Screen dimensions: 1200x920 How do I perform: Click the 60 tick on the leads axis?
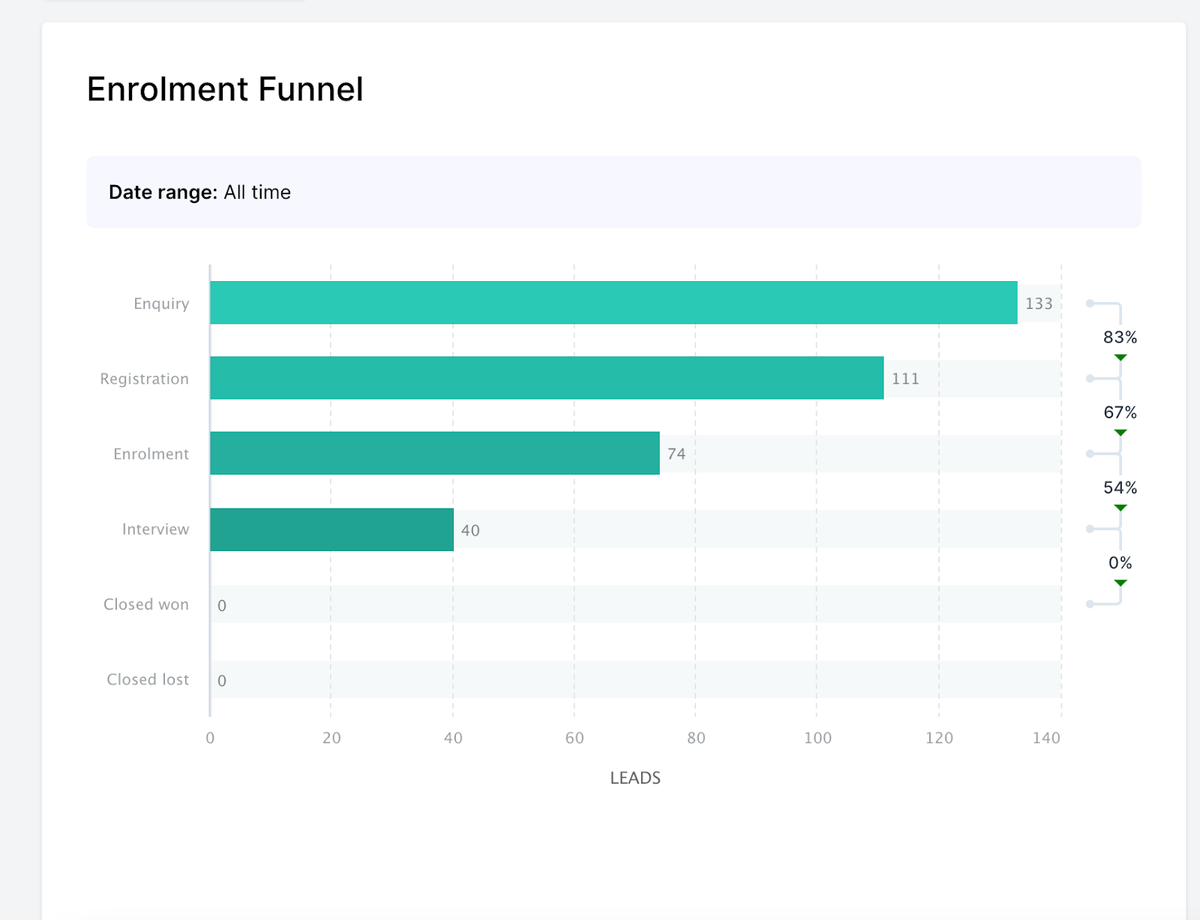click(574, 738)
